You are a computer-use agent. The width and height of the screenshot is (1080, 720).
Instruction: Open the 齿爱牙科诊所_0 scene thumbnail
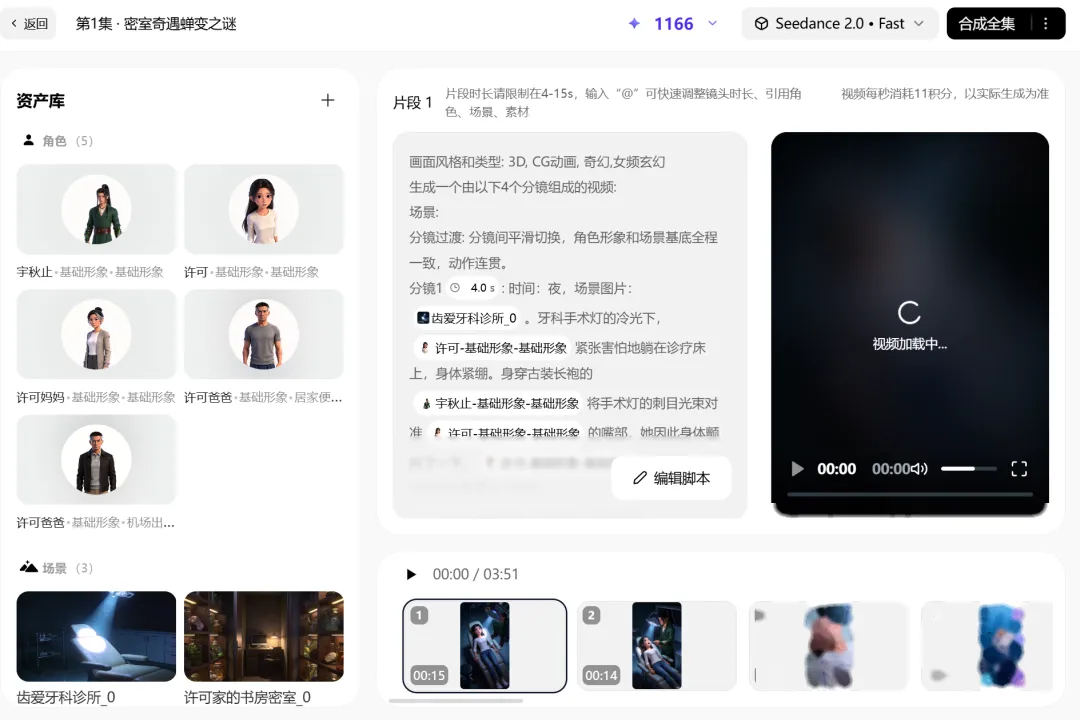[96, 636]
